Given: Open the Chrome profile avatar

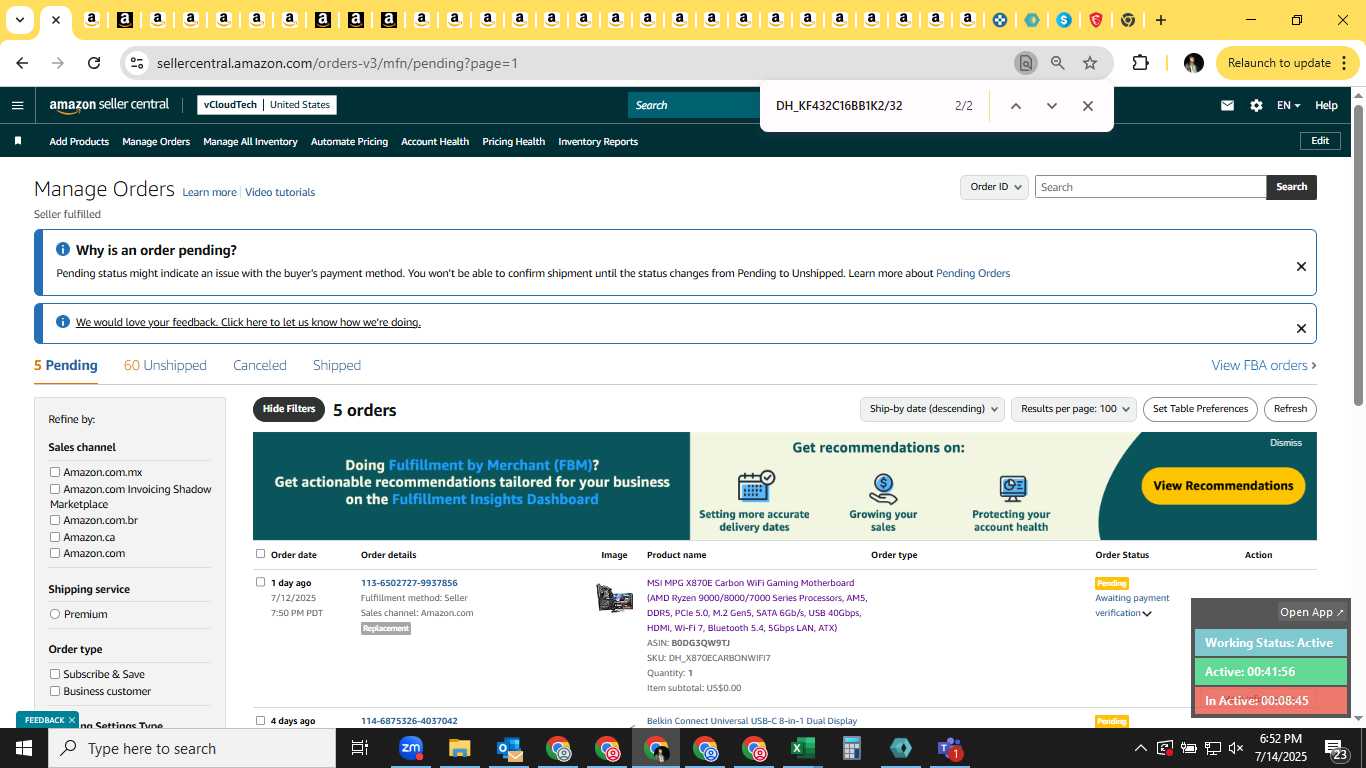Looking at the screenshot, I should pyautogui.click(x=1193, y=63).
